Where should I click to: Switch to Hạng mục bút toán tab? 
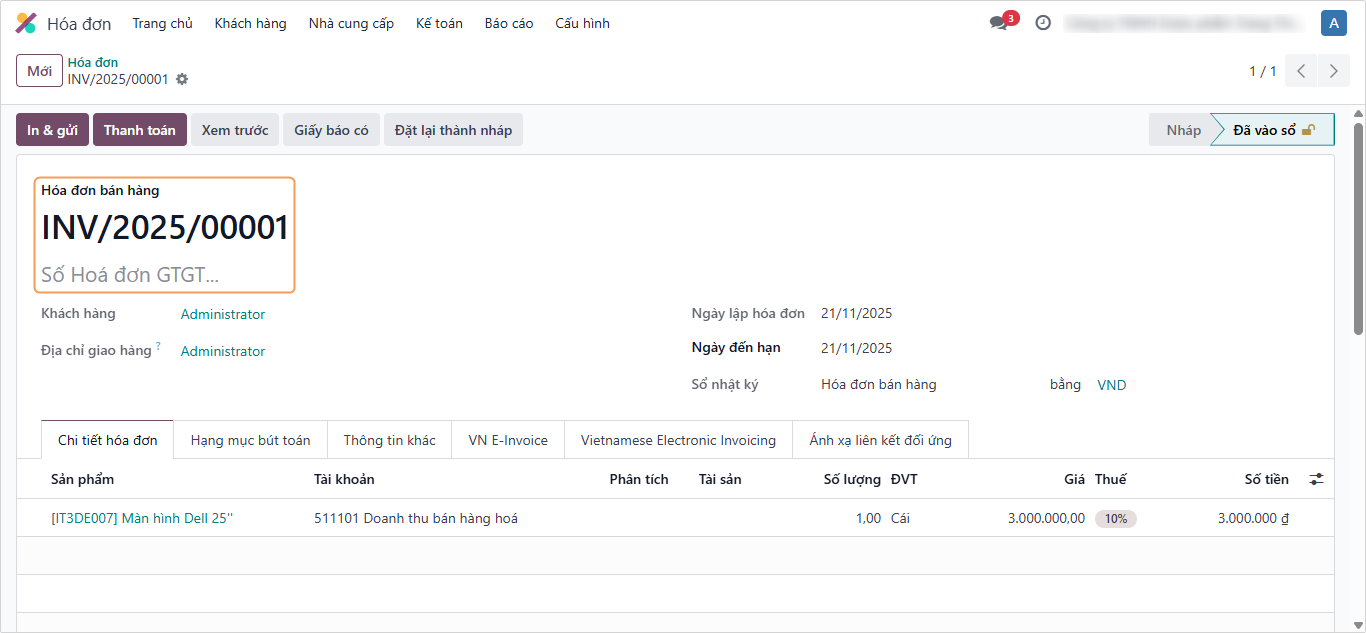click(250, 440)
